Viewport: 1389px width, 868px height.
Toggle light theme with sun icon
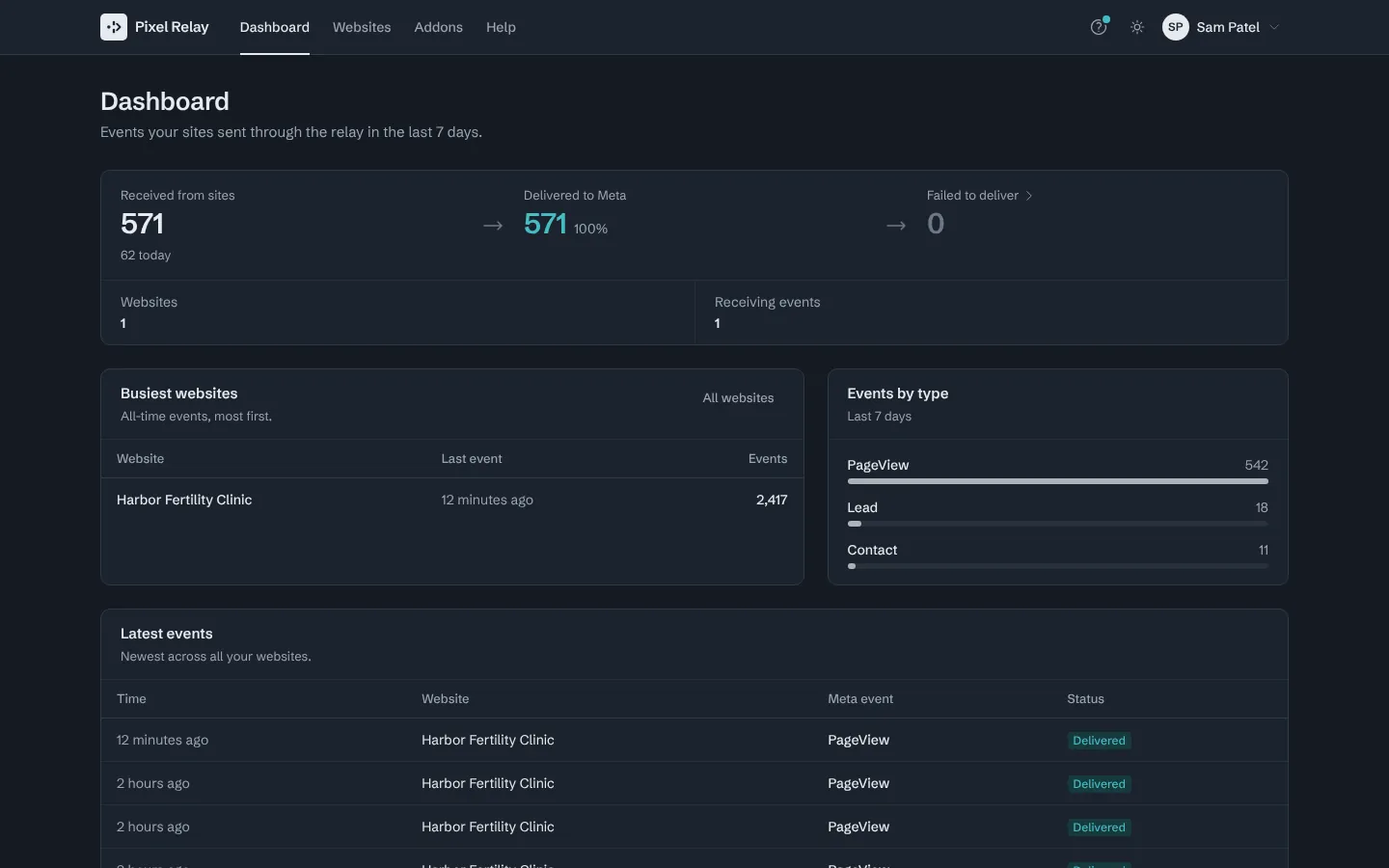1137,27
